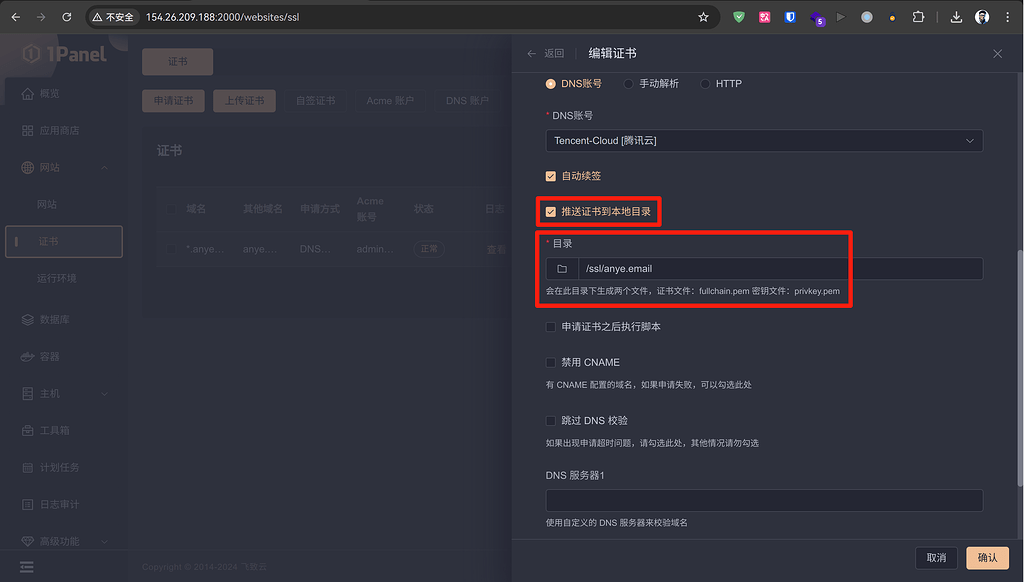1024x582 pixels.
Task: Open the Tencent-Cloud DNS account dropdown
Action: tap(763, 140)
